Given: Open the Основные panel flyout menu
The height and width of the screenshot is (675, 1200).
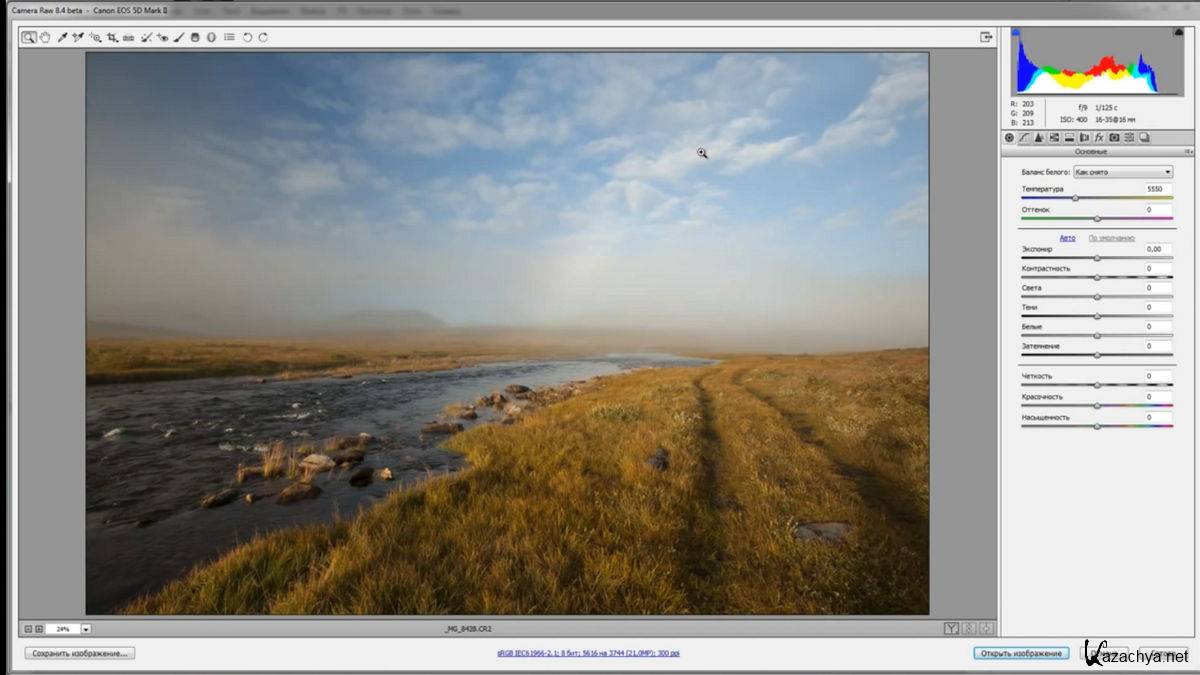Looking at the screenshot, I should tap(1188, 152).
